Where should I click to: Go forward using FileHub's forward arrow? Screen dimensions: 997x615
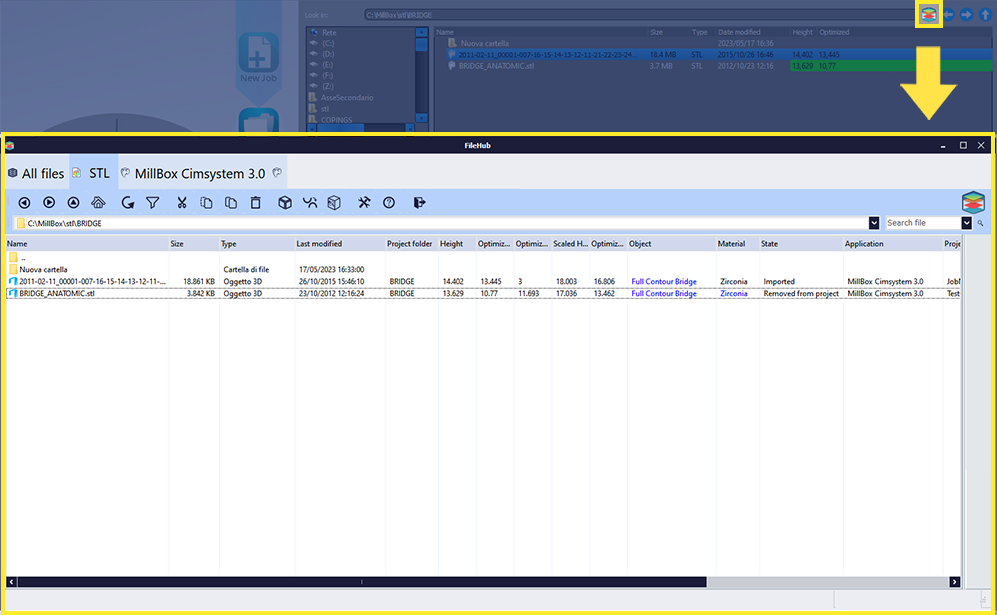tap(49, 203)
